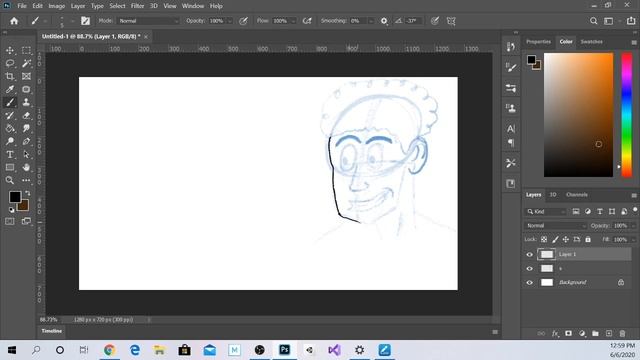Select the Rectangular Marquee tool
The image size is (640, 360).
26,50
